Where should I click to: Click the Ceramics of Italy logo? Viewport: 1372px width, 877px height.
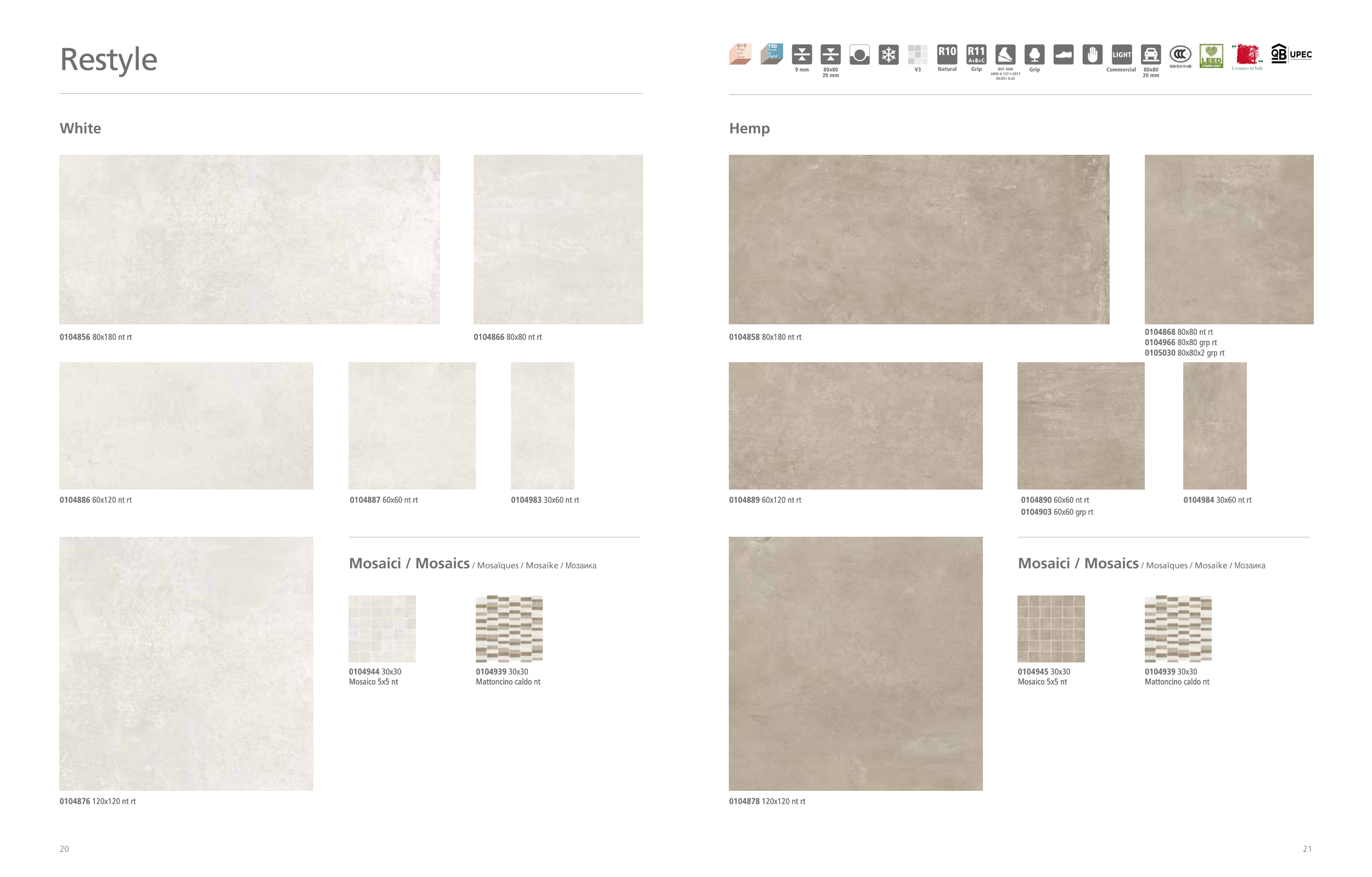[1247, 57]
